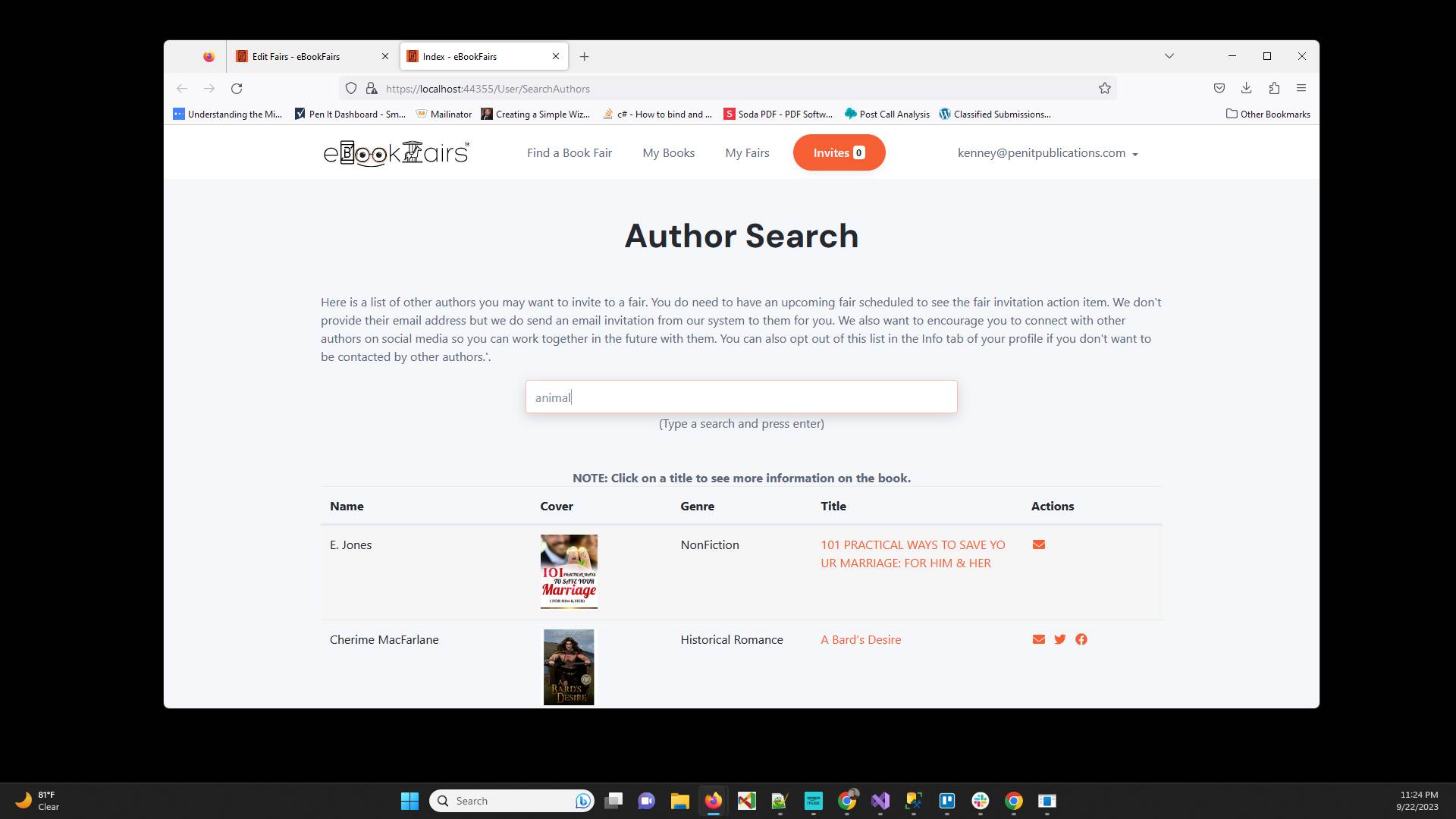Click the author search input field
Viewport: 1456px width, 819px height.
coord(741,397)
